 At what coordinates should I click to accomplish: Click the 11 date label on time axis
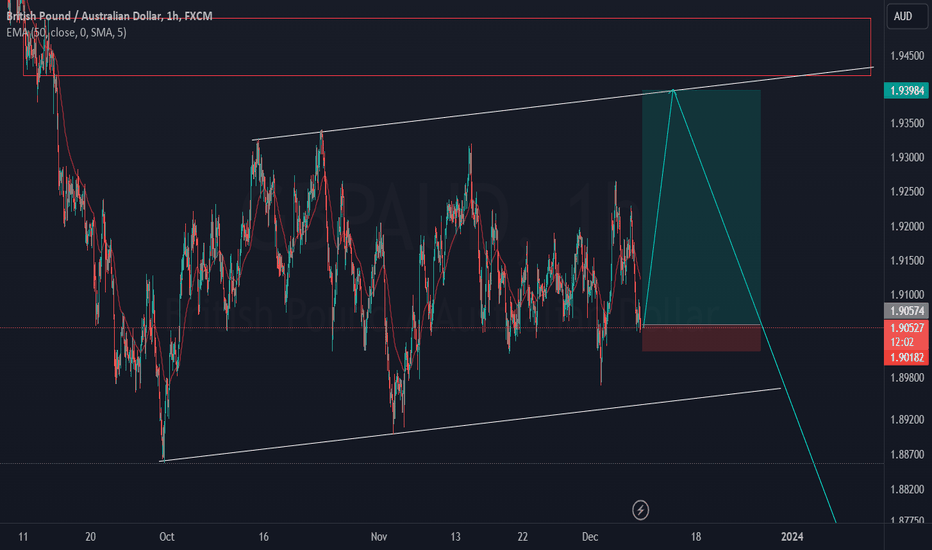pyautogui.click(x=23, y=536)
